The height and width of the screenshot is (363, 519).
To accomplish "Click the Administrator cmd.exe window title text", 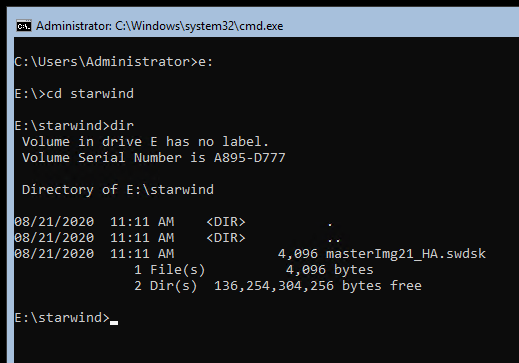I will (160, 26).
